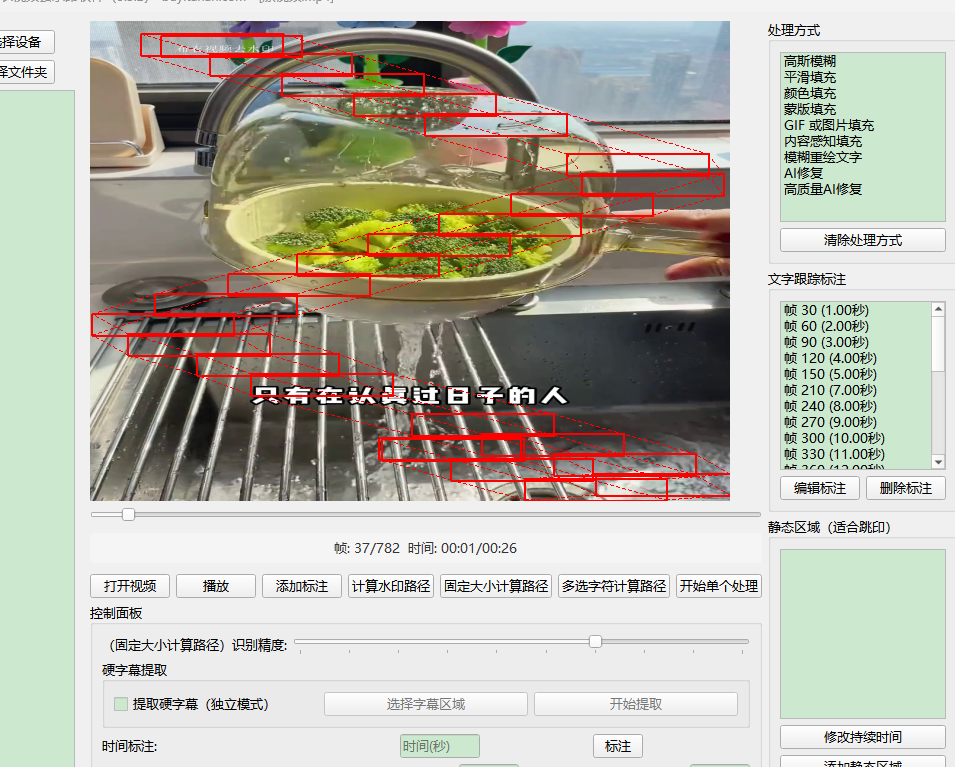
Task: Click 清除处理方式 button
Action: (x=862, y=240)
